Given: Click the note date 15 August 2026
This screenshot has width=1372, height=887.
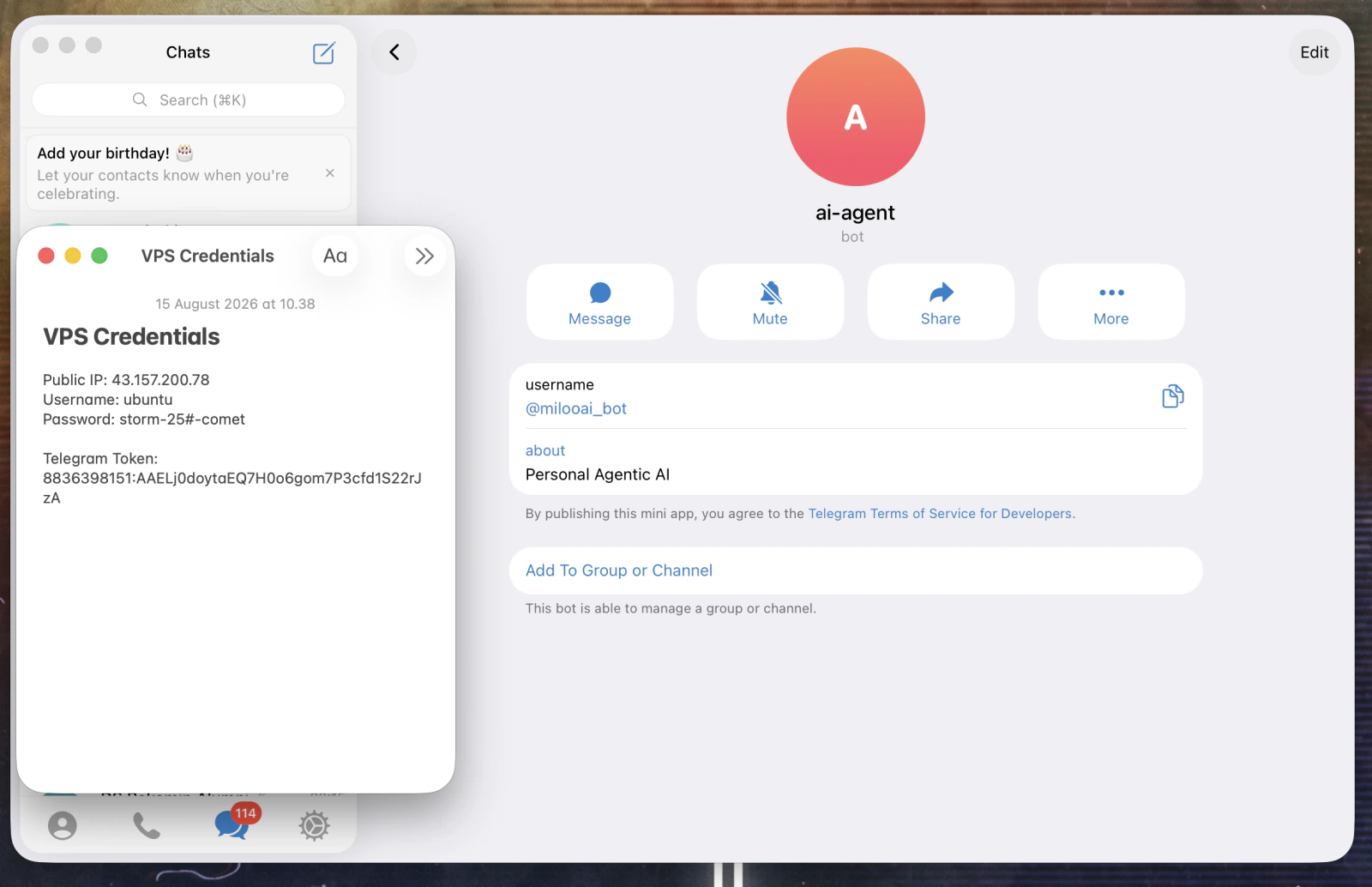Looking at the screenshot, I should click(x=235, y=304).
